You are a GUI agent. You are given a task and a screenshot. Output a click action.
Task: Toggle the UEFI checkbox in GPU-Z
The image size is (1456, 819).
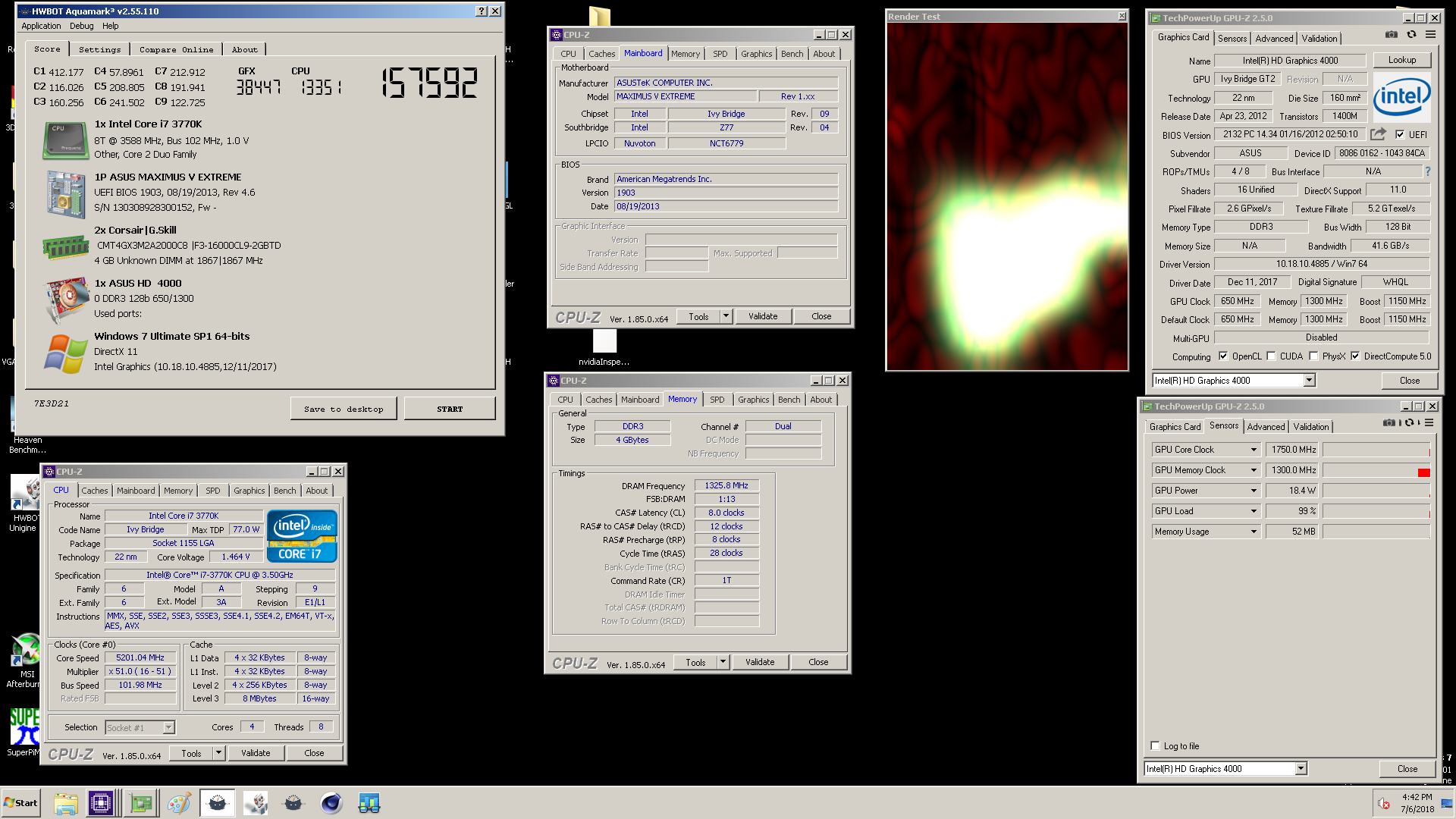[x=1400, y=134]
